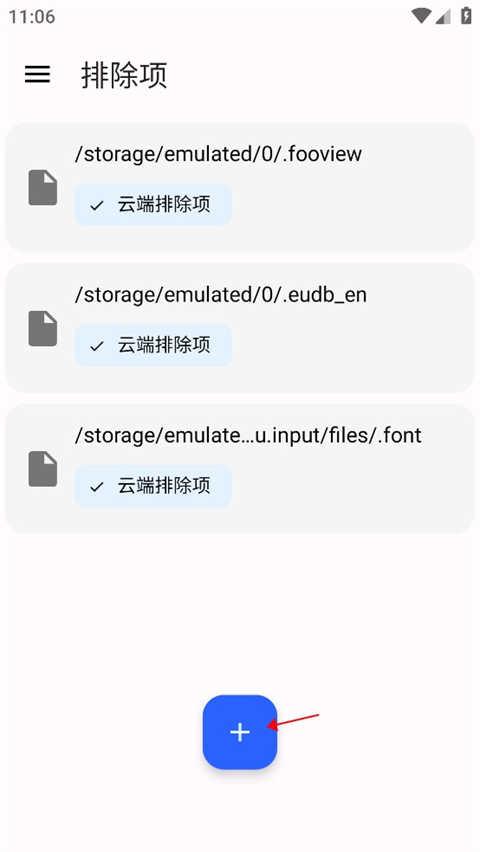Tap the Wi-Fi signal status icon
480x852 pixels.
click(421, 16)
